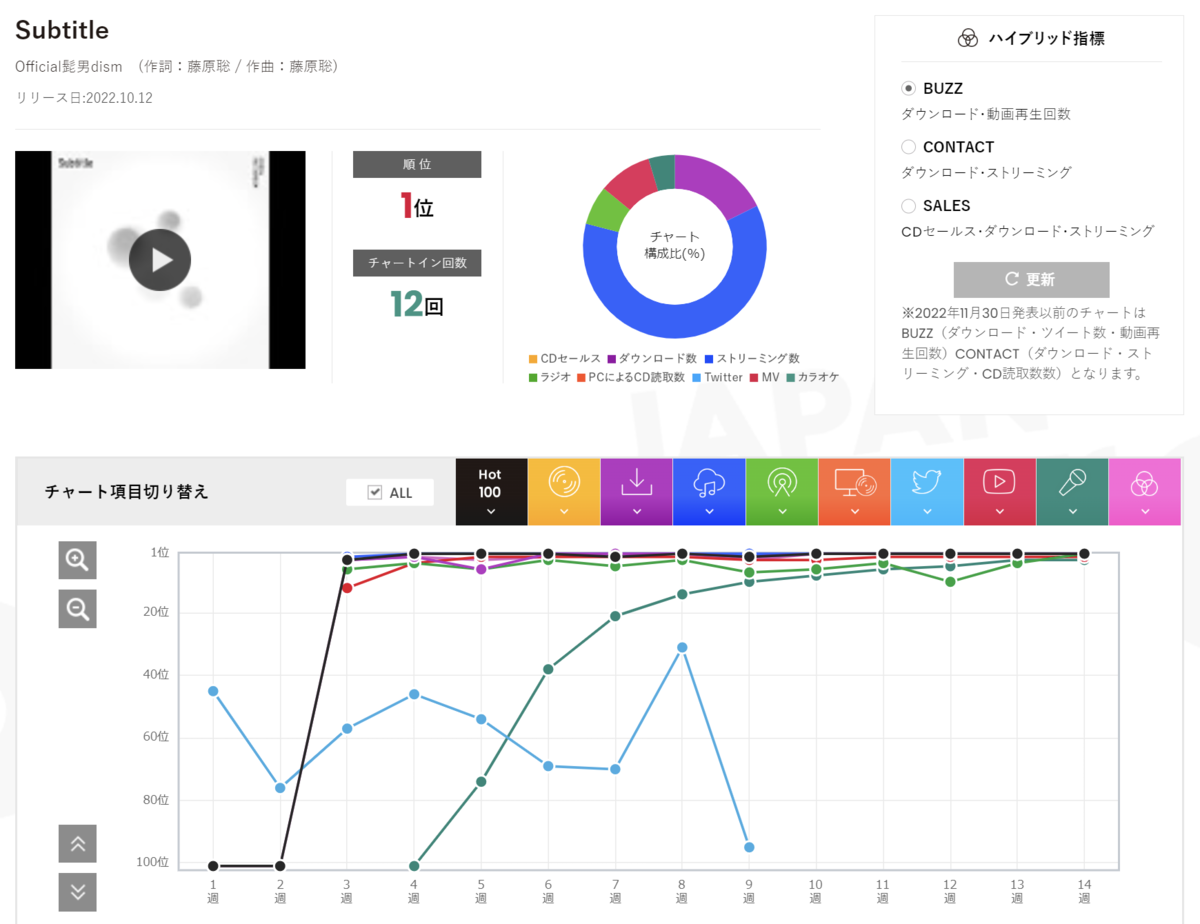Click the Hot 100 black point at week 1

[x=213, y=866]
